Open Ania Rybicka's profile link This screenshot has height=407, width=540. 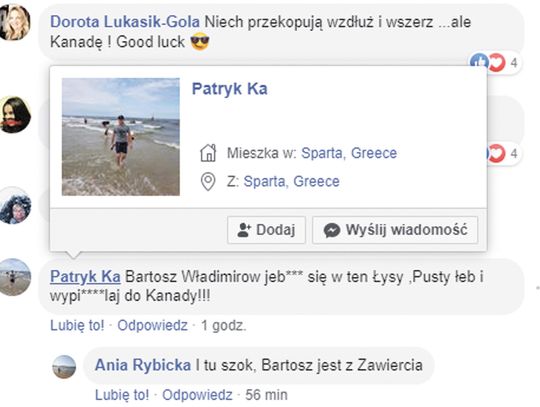click(x=143, y=365)
